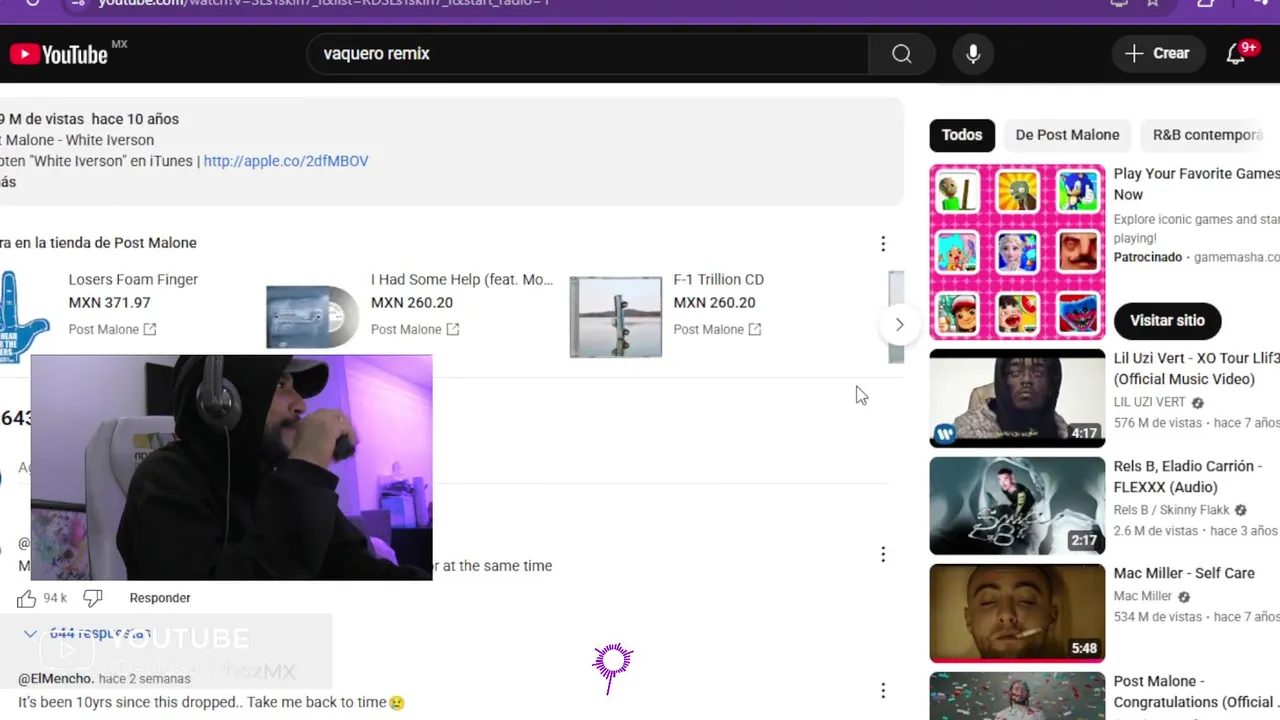Screen dimensions: 1280x720
Task: Open the Mac Miller channel name
Action: [1143, 597]
